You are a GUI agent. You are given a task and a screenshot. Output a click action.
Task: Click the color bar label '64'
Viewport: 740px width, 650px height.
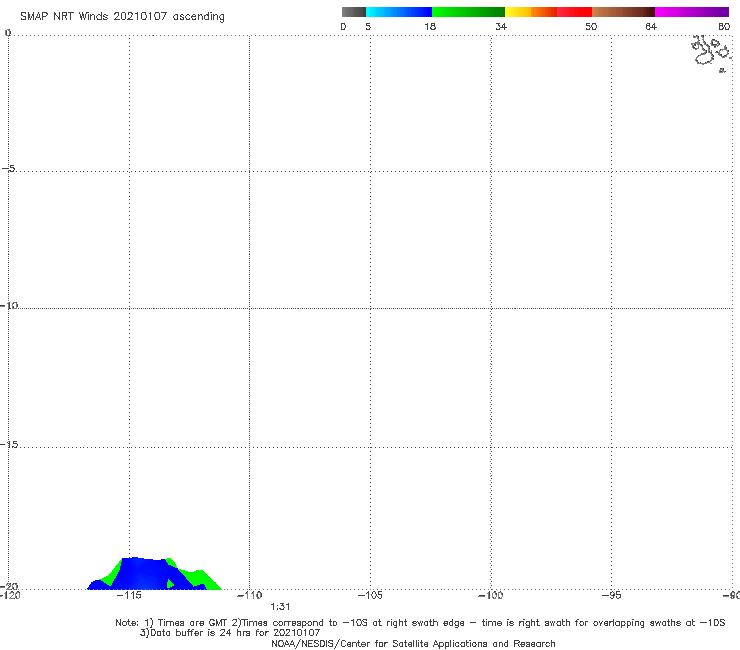pos(651,26)
